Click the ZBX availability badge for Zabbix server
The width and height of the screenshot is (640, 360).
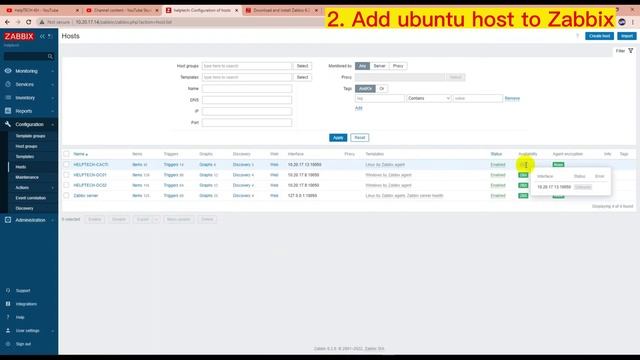[523, 196]
